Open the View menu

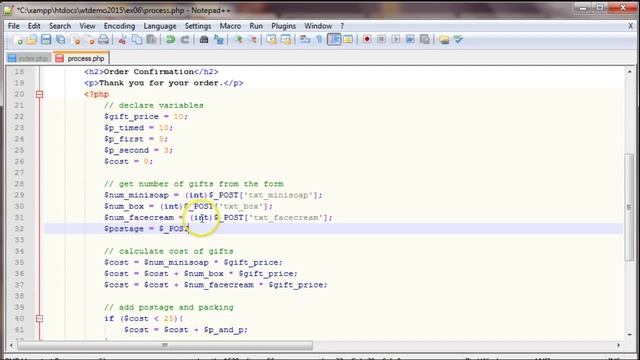[87, 26]
